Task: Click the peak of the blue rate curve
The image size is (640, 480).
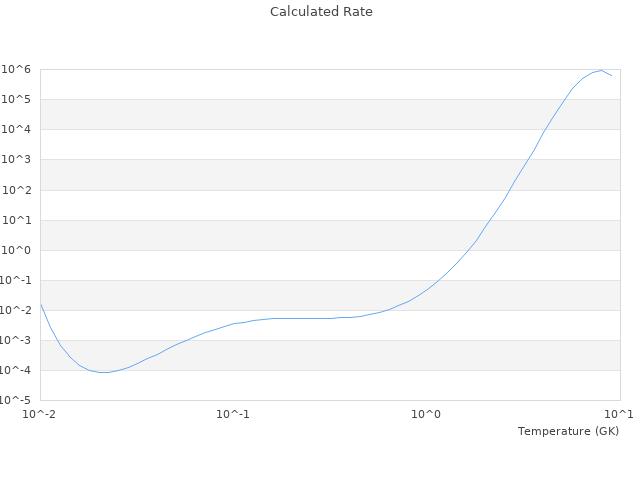Action: 601,70
